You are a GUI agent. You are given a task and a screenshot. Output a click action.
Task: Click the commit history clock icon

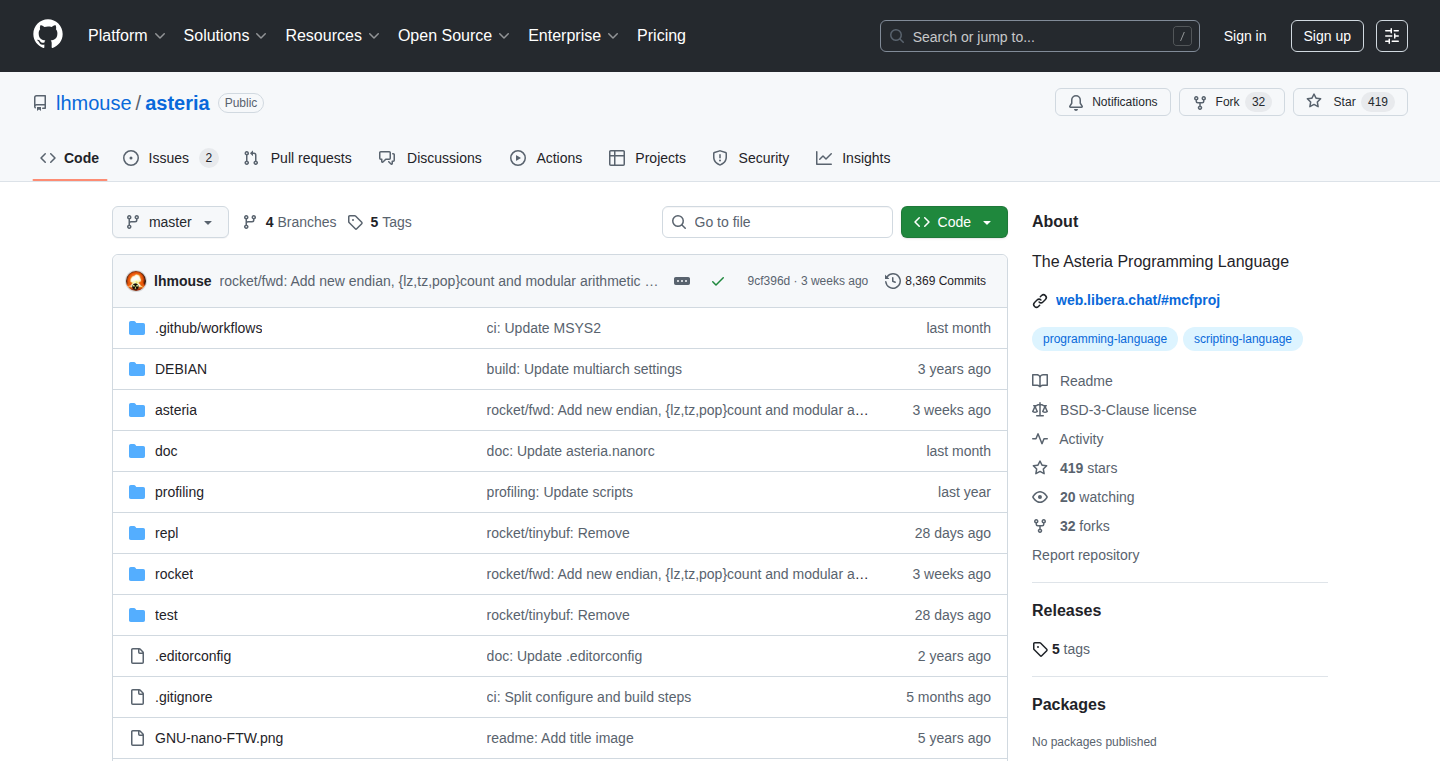[892, 281]
